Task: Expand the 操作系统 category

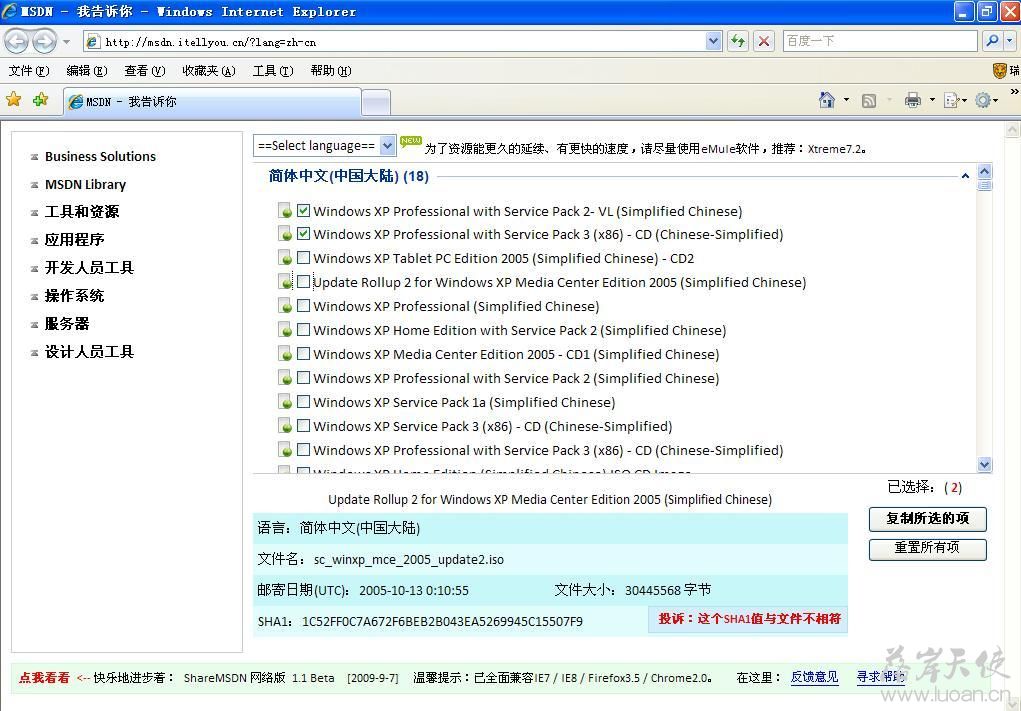Action: tap(74, 296)
